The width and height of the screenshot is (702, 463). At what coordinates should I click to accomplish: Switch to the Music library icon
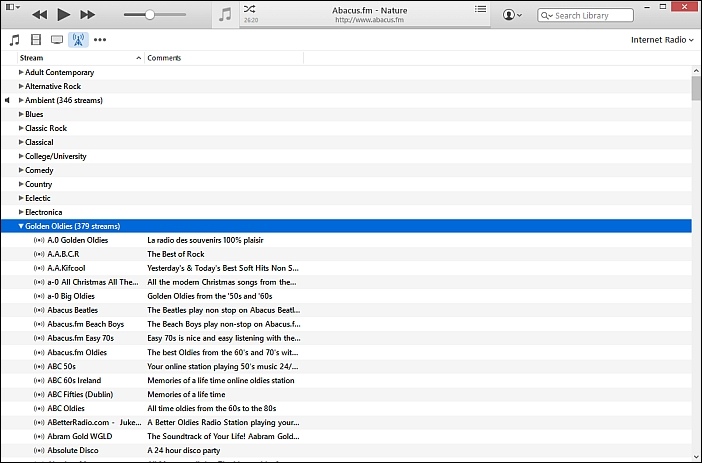15,40
